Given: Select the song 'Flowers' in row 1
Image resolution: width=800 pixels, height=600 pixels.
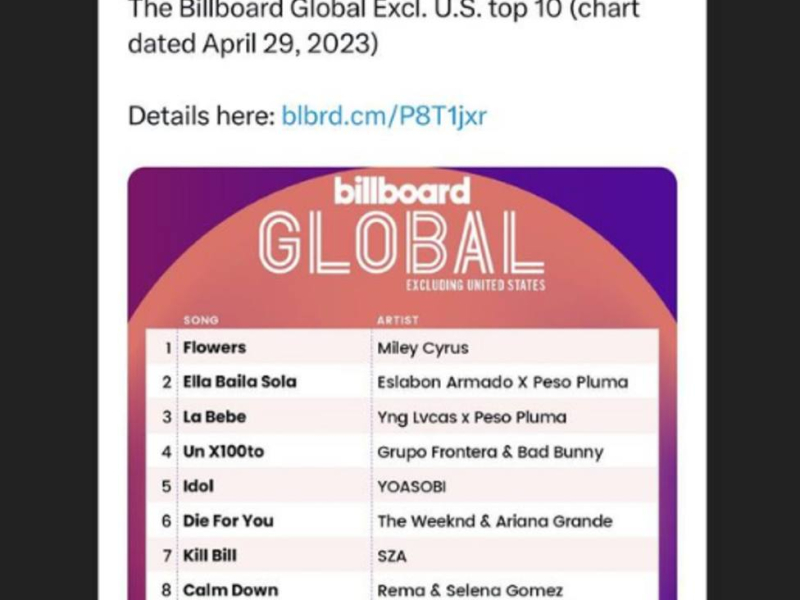Looking at the screenshot, I should click(214, 348).
